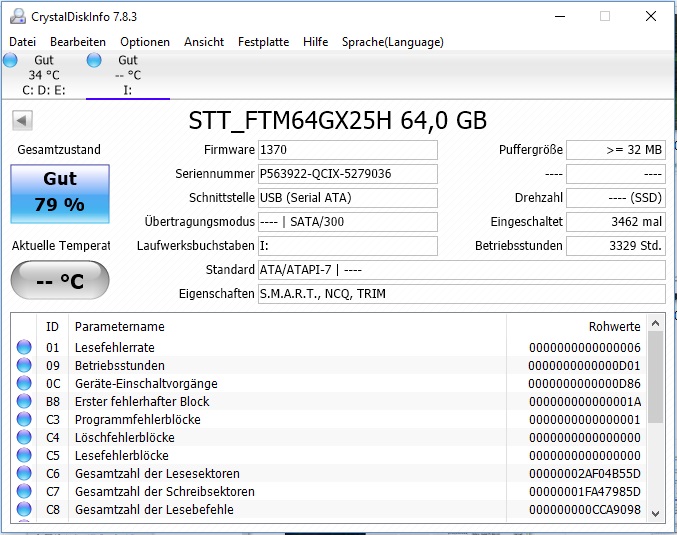Image resolution: width=677 pixels, height=535 pixels.
Task: Select raw value 000000000000001A
Action: coord(585,402)
